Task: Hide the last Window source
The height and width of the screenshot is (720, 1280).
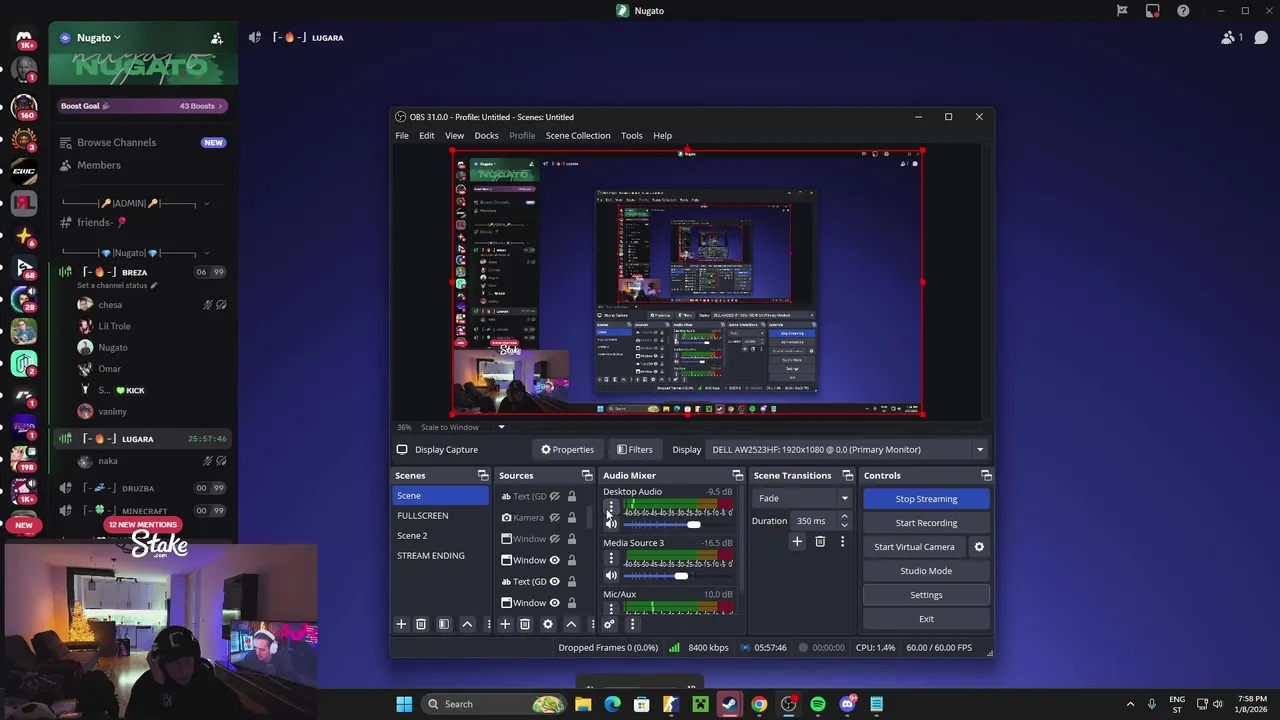Action: click(x=554, y=603)
